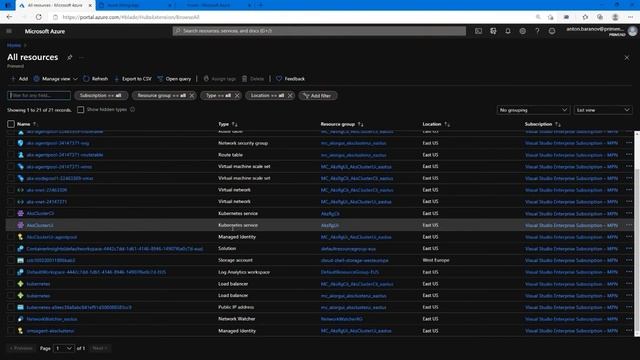
Task: Click Refresh in the command bar
Action: pos(96,79)
